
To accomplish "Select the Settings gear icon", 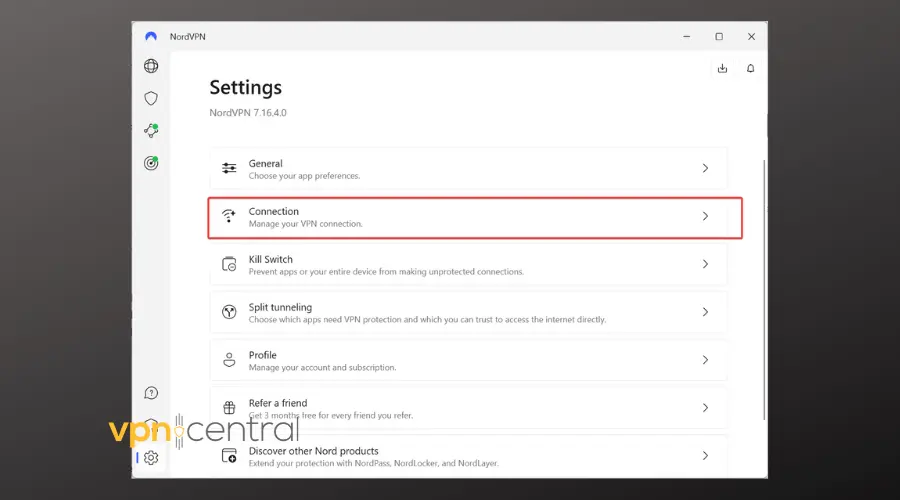I will (x=151, y=458).
